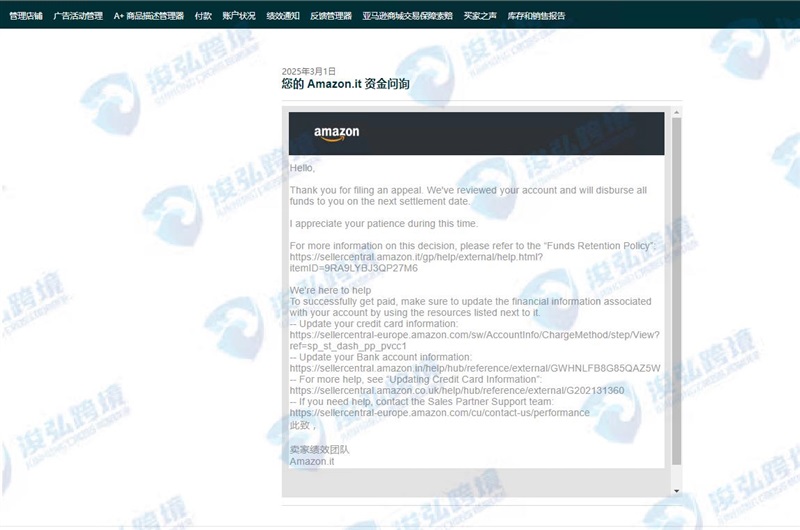Click "I appreciate your patience during this time."
The width and height of the screenshot is (800, 530).
point(384,223)
